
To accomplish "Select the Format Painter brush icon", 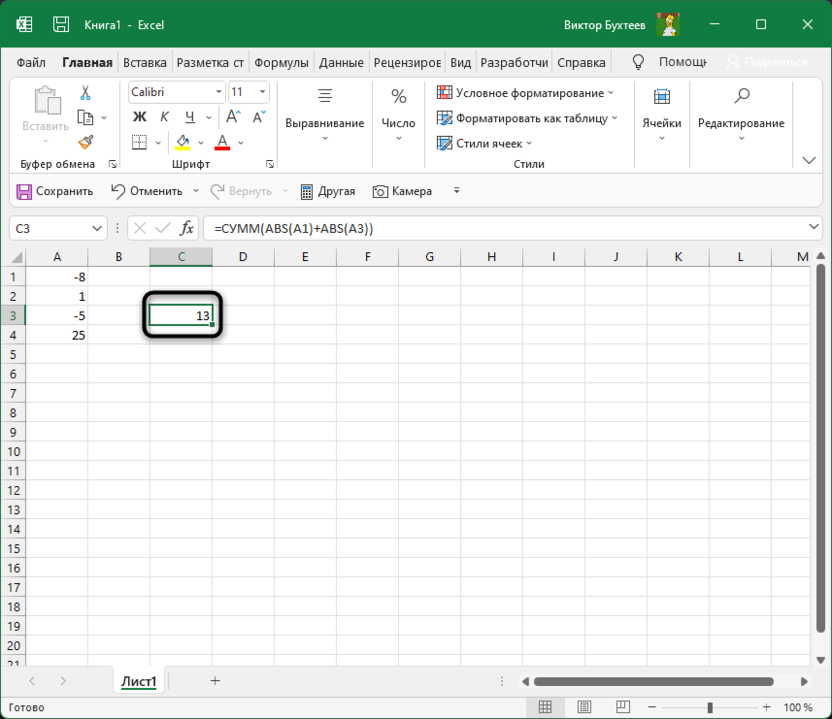I will (85, 142).
